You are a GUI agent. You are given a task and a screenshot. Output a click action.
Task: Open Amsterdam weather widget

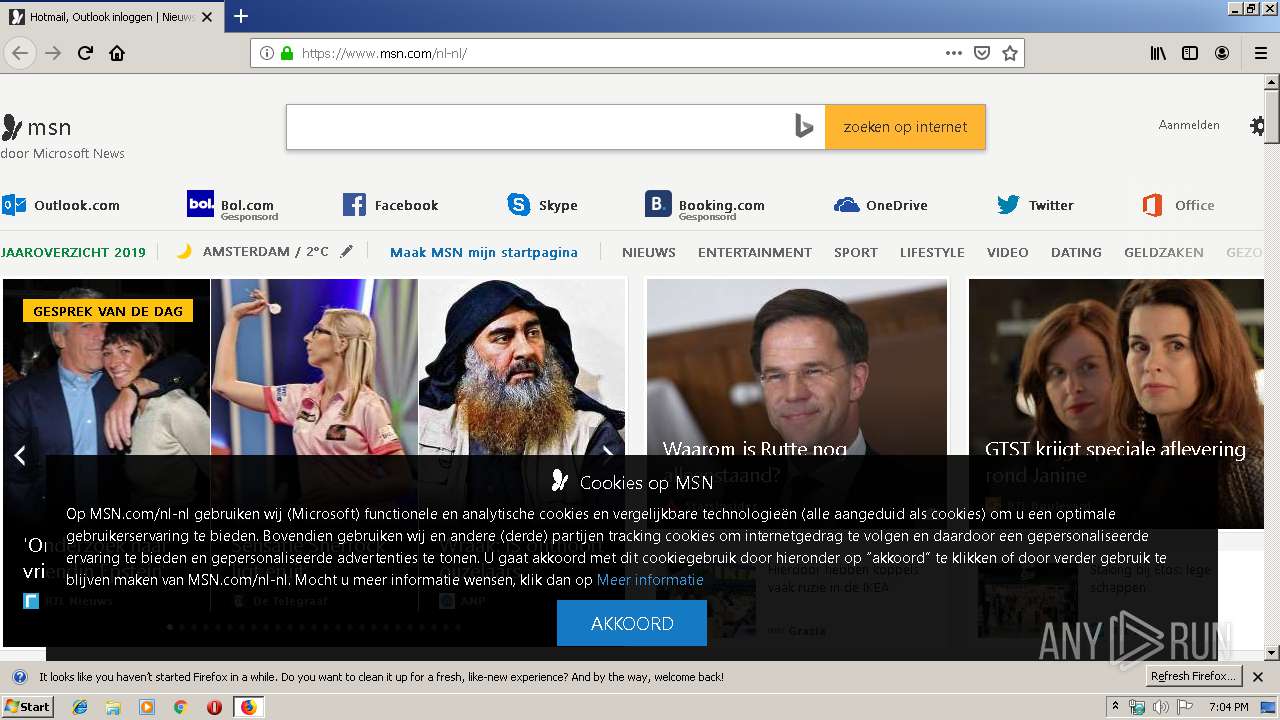254,252
